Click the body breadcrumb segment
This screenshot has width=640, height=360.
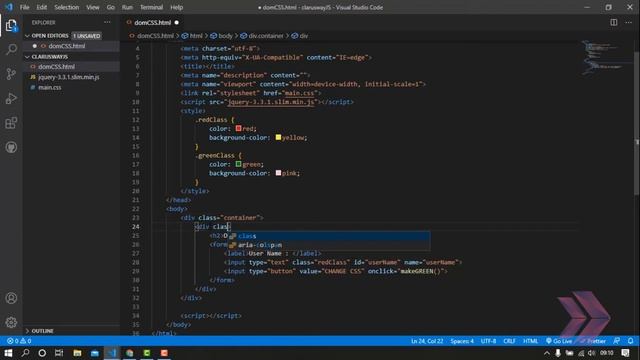[222, 36]
